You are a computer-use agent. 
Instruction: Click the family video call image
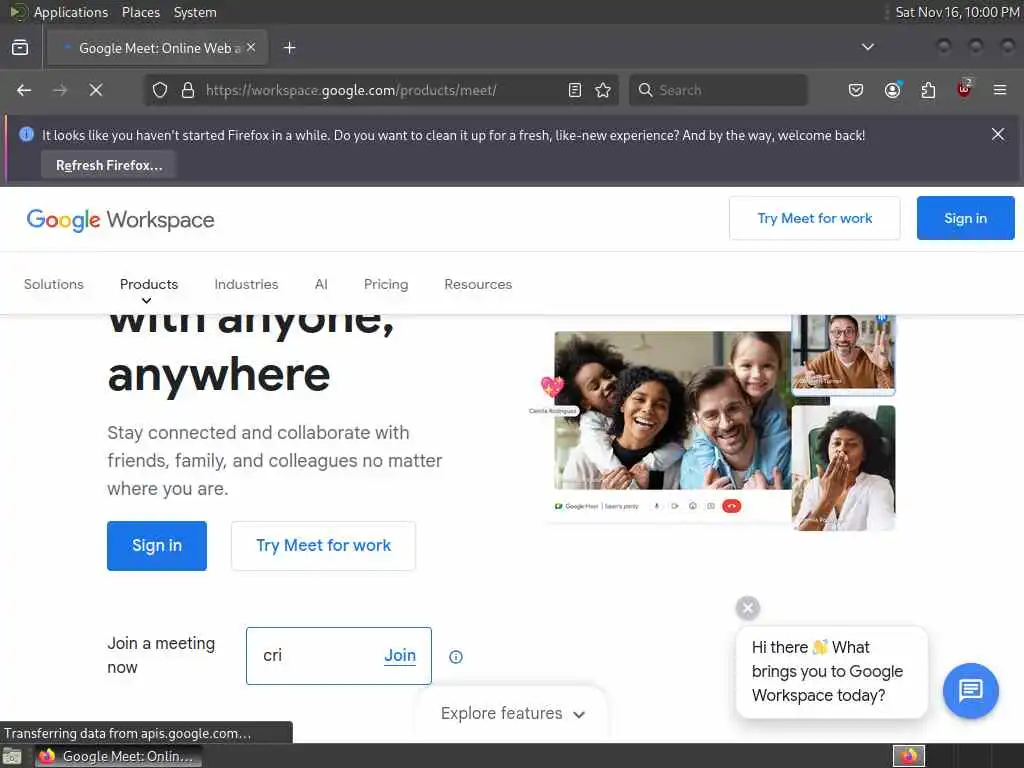click(673, 410)
